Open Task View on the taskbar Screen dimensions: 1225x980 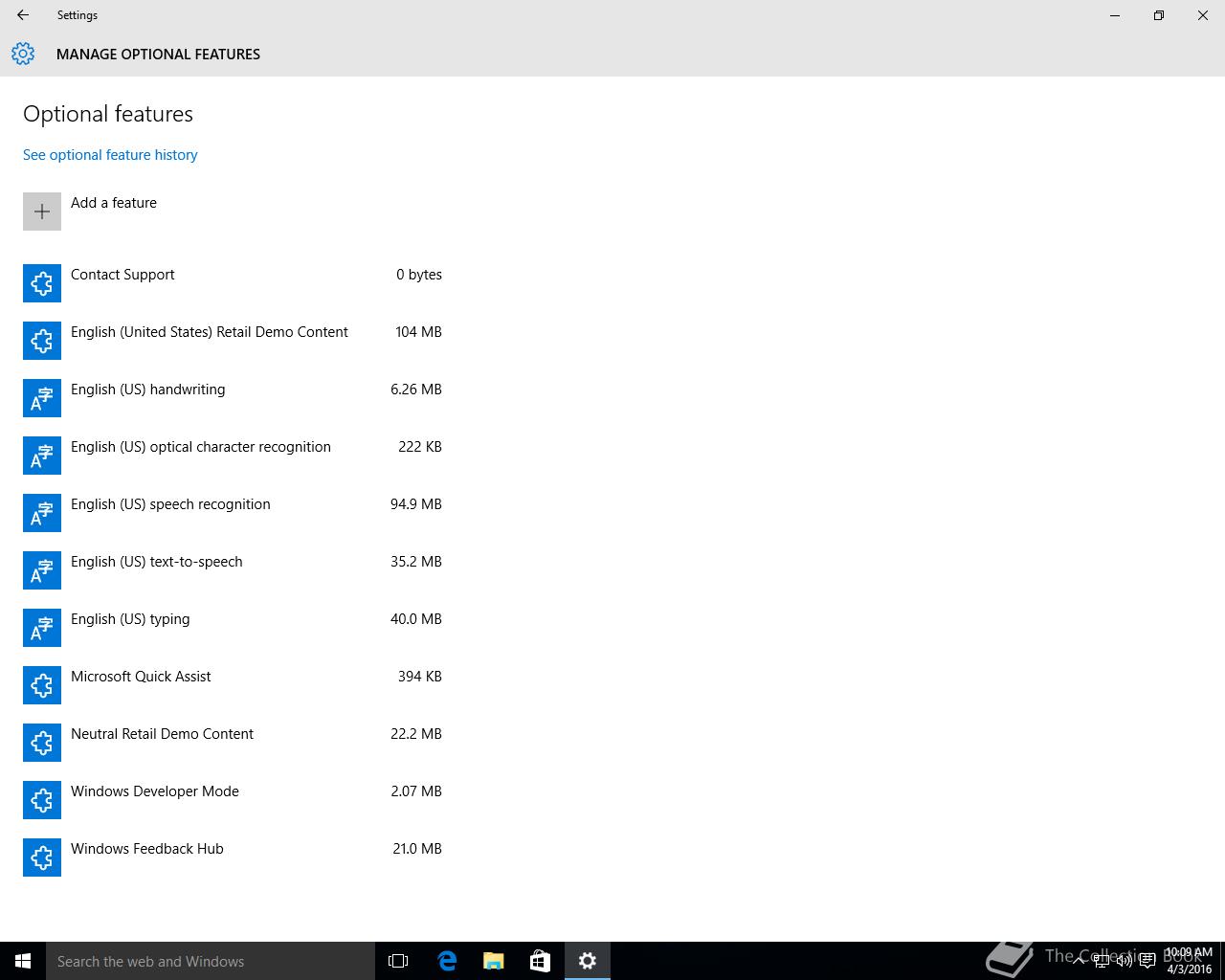coord(398,961)
